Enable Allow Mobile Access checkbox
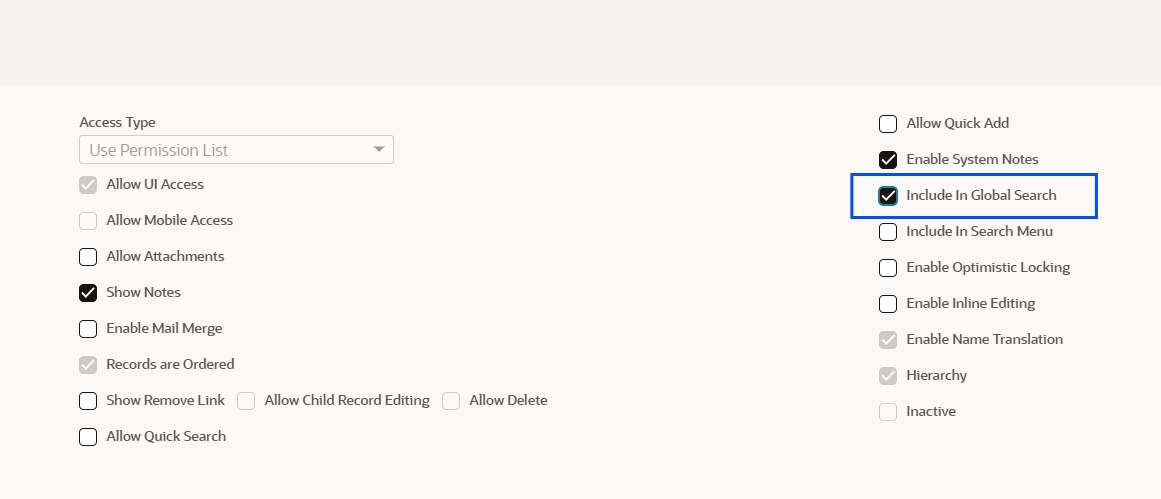 pyautogui.click(x=88, y=221)
